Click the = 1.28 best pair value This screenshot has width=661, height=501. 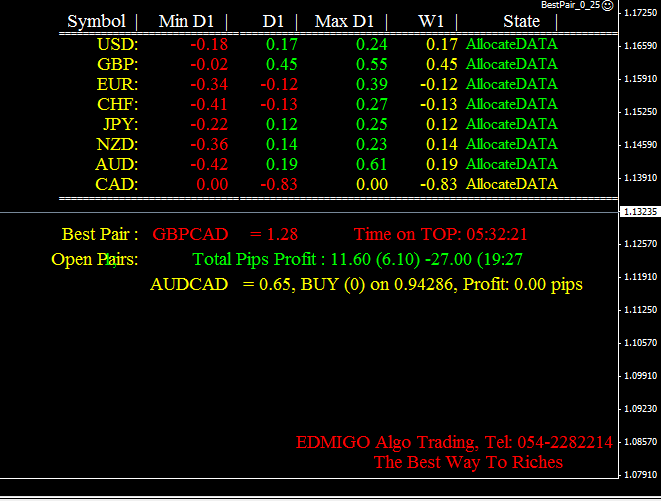[274, 234]
